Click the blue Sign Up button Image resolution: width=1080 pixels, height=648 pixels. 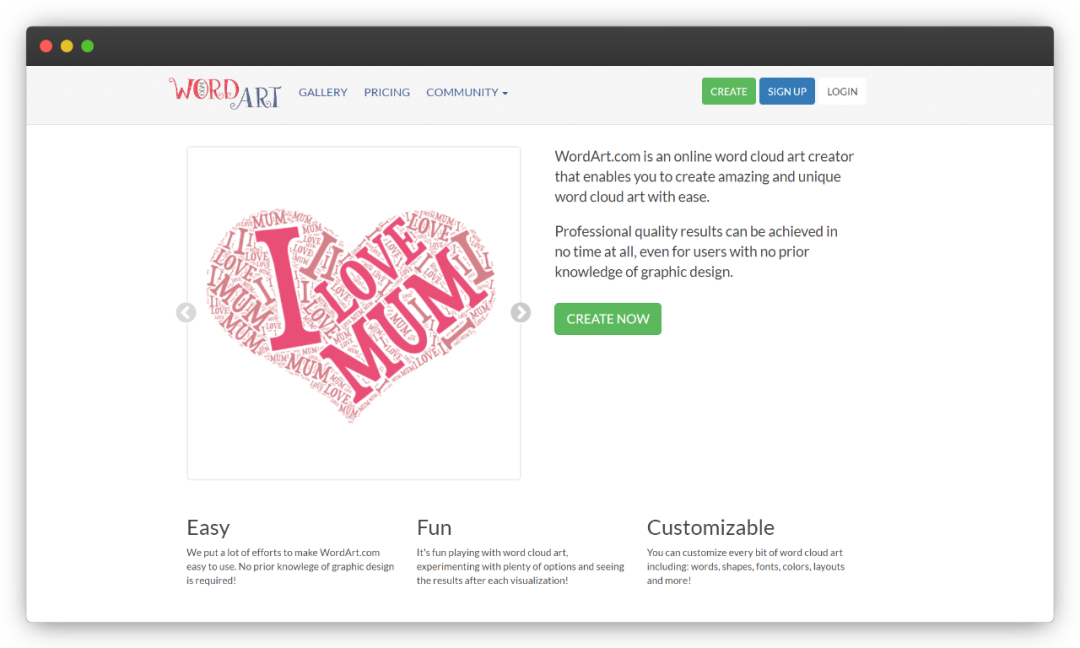coord(787,92)
